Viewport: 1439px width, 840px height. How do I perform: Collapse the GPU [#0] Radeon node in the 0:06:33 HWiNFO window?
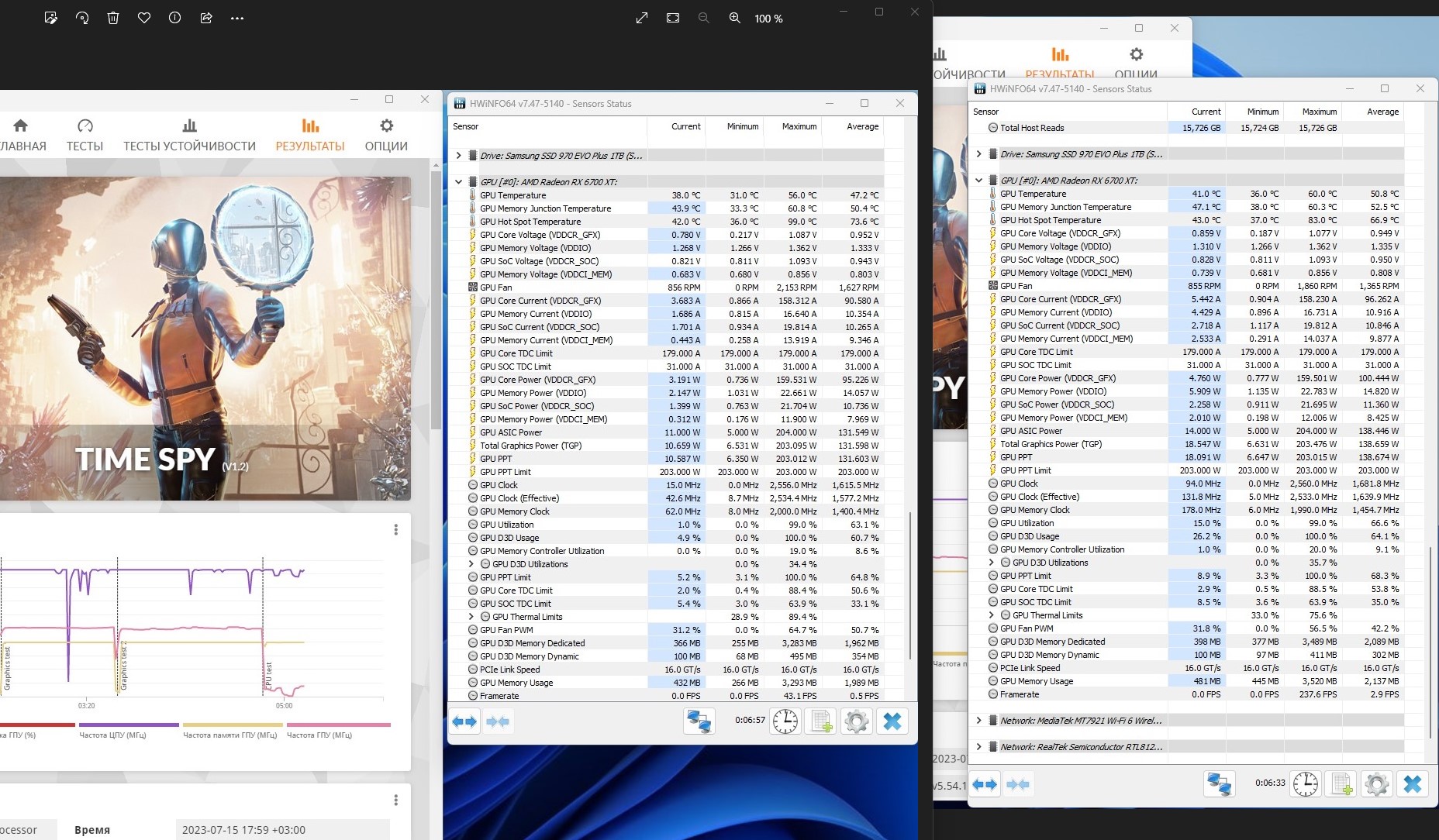click(979, 181)
